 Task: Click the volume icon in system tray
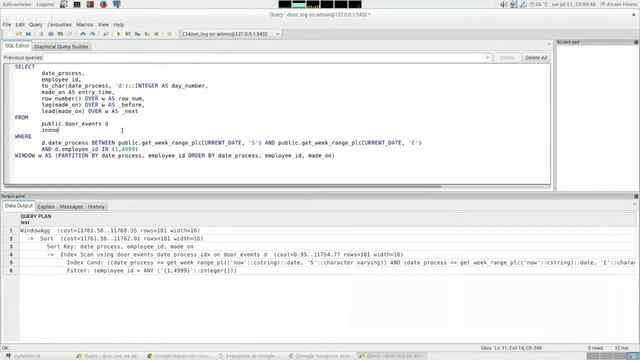[504, 4]
